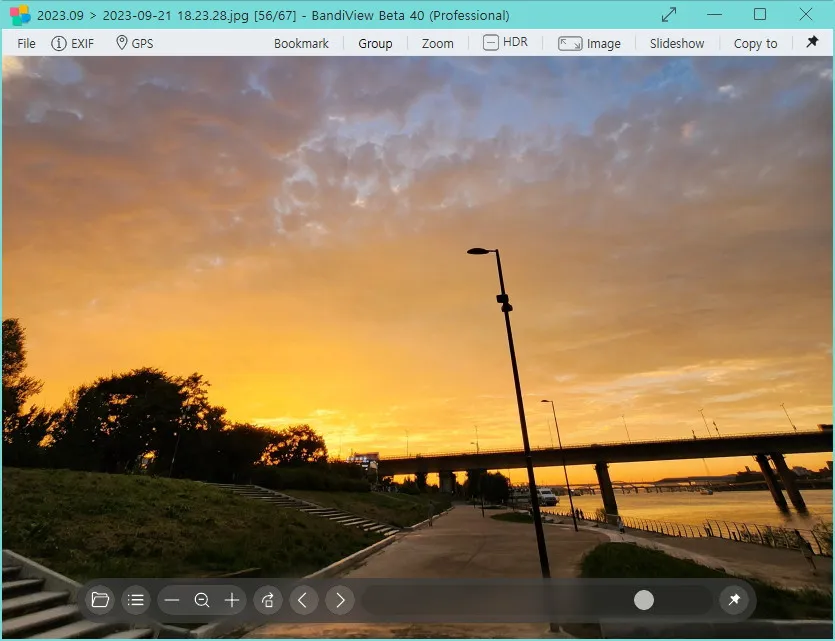Open the Copy to dropdown
The height and width of the screenshot is (641, 835).
point(755,44)
